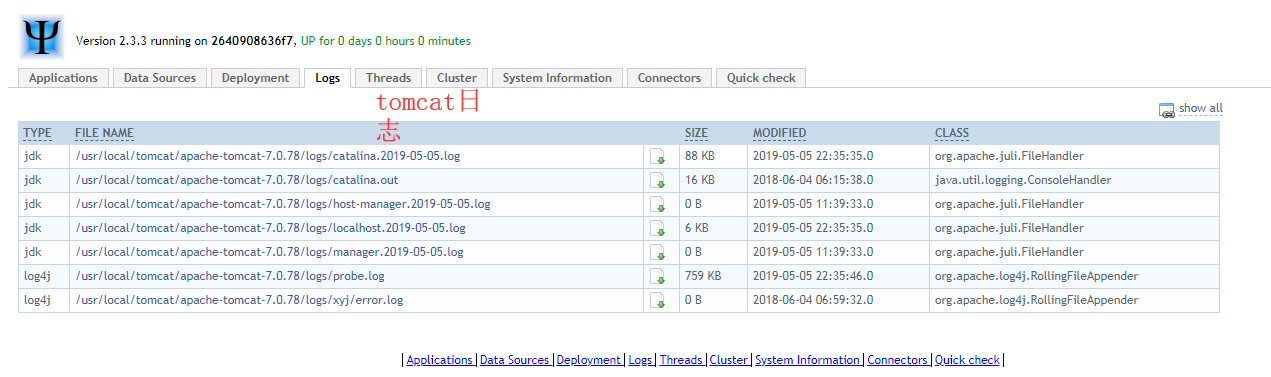This screenshot has height=377, width=1271.
Task: Click footer Quick check link
Action: tap(967, 360)
